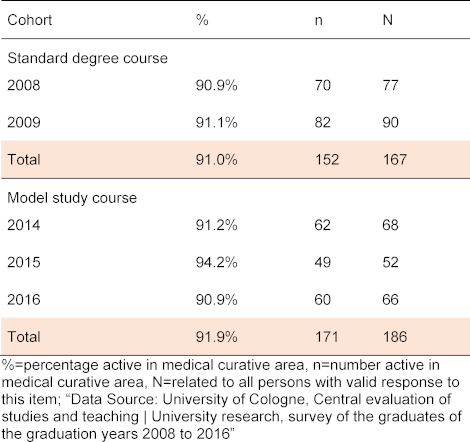Click the 186 value in final Total row
The width and height of the screenshot is (470, 442).
(x=395, y=337)
